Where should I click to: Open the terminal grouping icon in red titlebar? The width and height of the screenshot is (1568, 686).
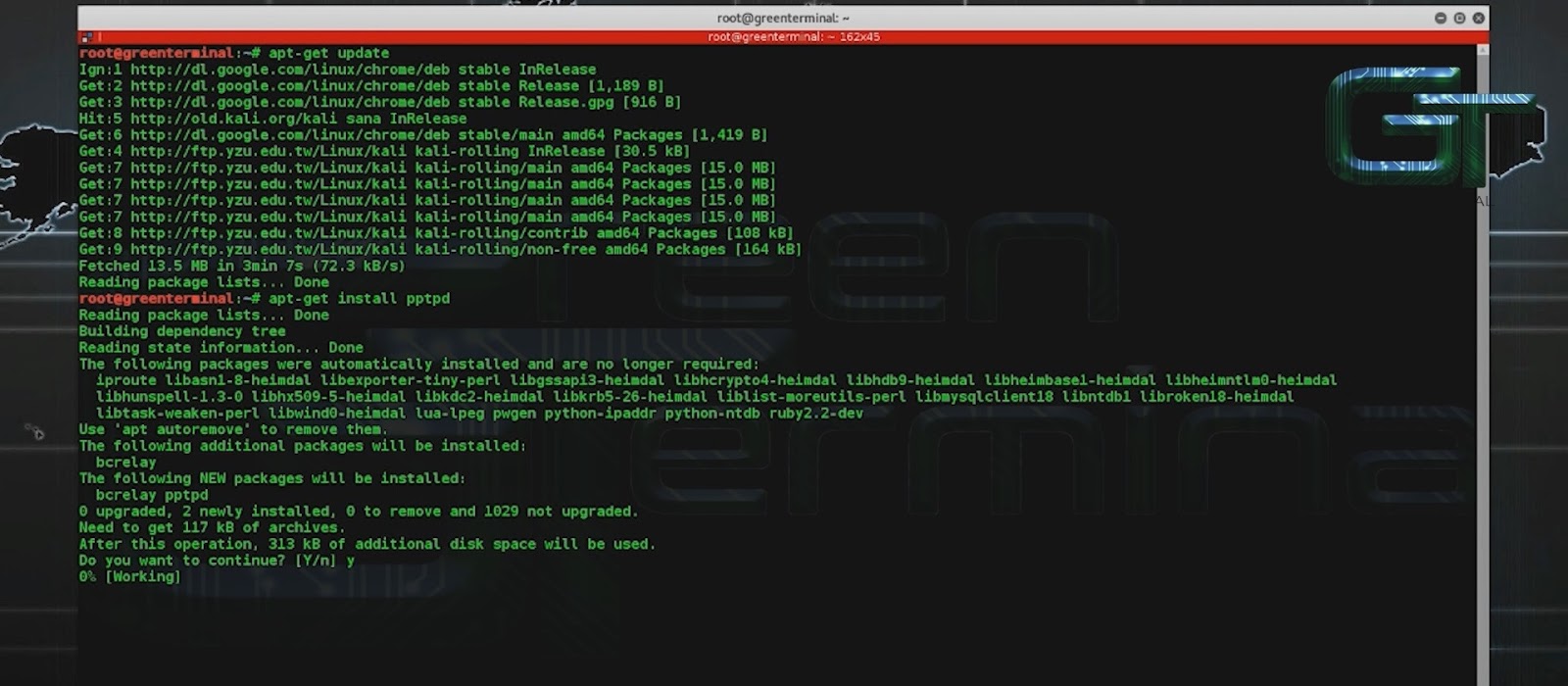[86, 37]
